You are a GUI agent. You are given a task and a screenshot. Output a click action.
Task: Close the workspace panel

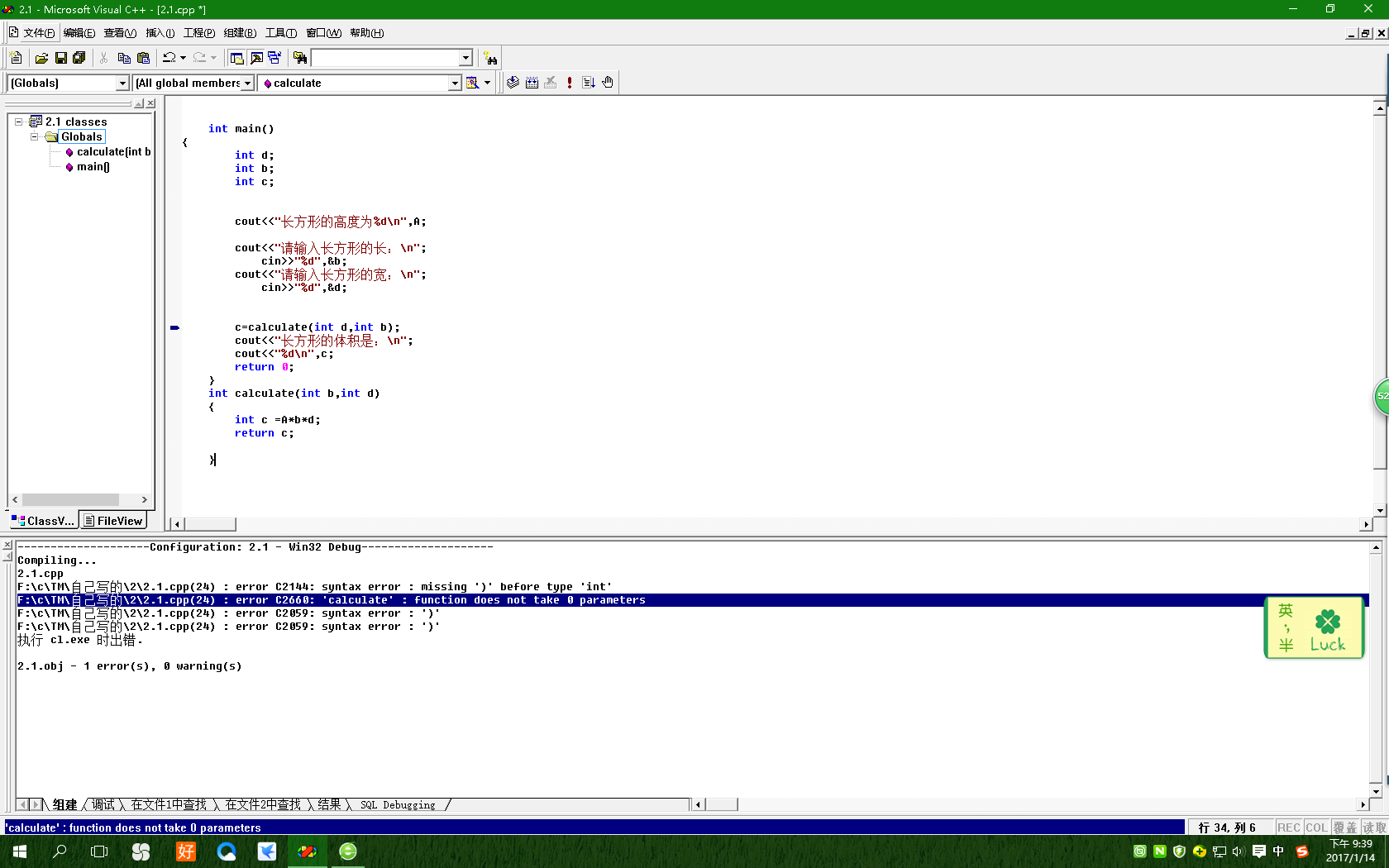[x=150, y=103]
